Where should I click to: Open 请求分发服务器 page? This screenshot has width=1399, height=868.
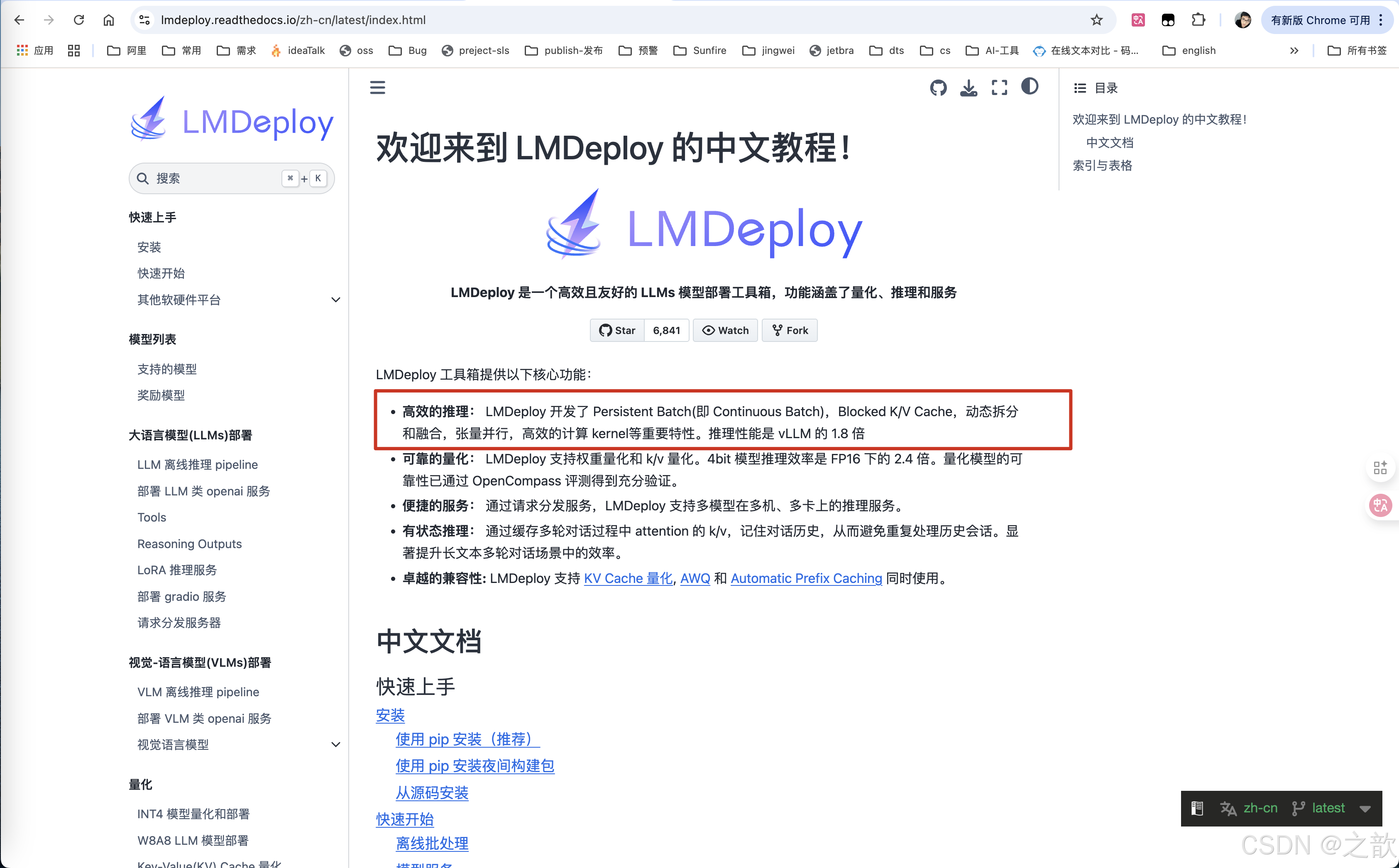(179, 623)
